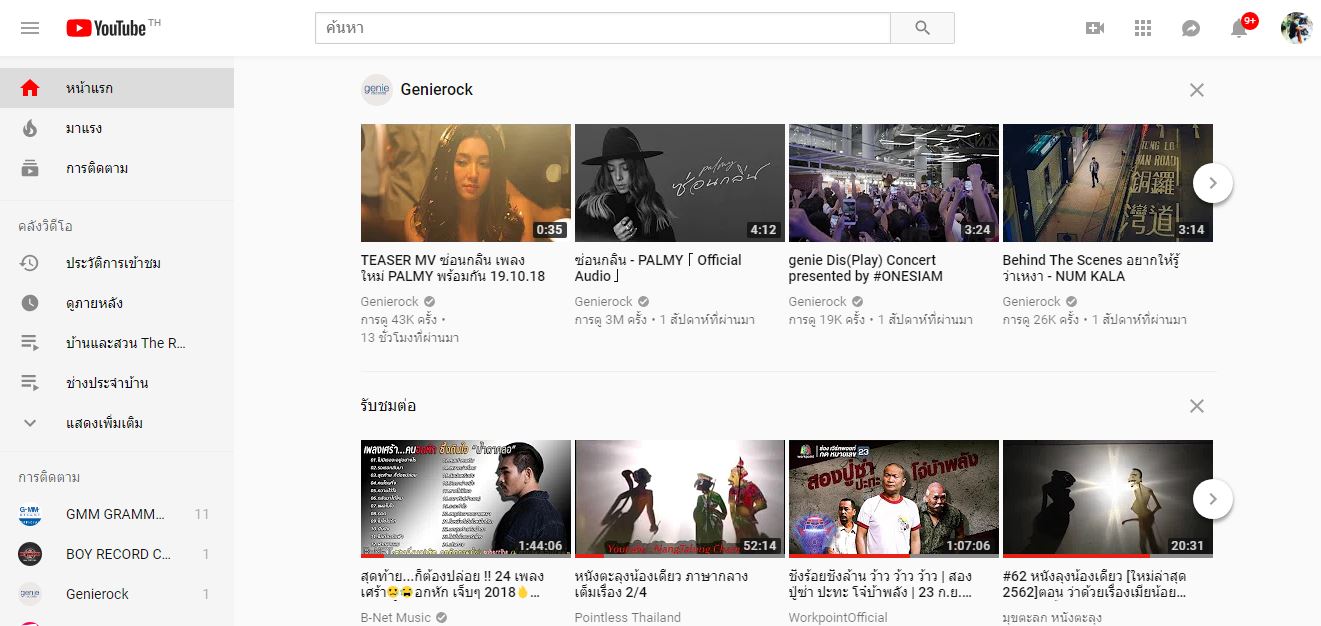Open the notifications bell
The image size is (1321, 626).
[1240, 28]
